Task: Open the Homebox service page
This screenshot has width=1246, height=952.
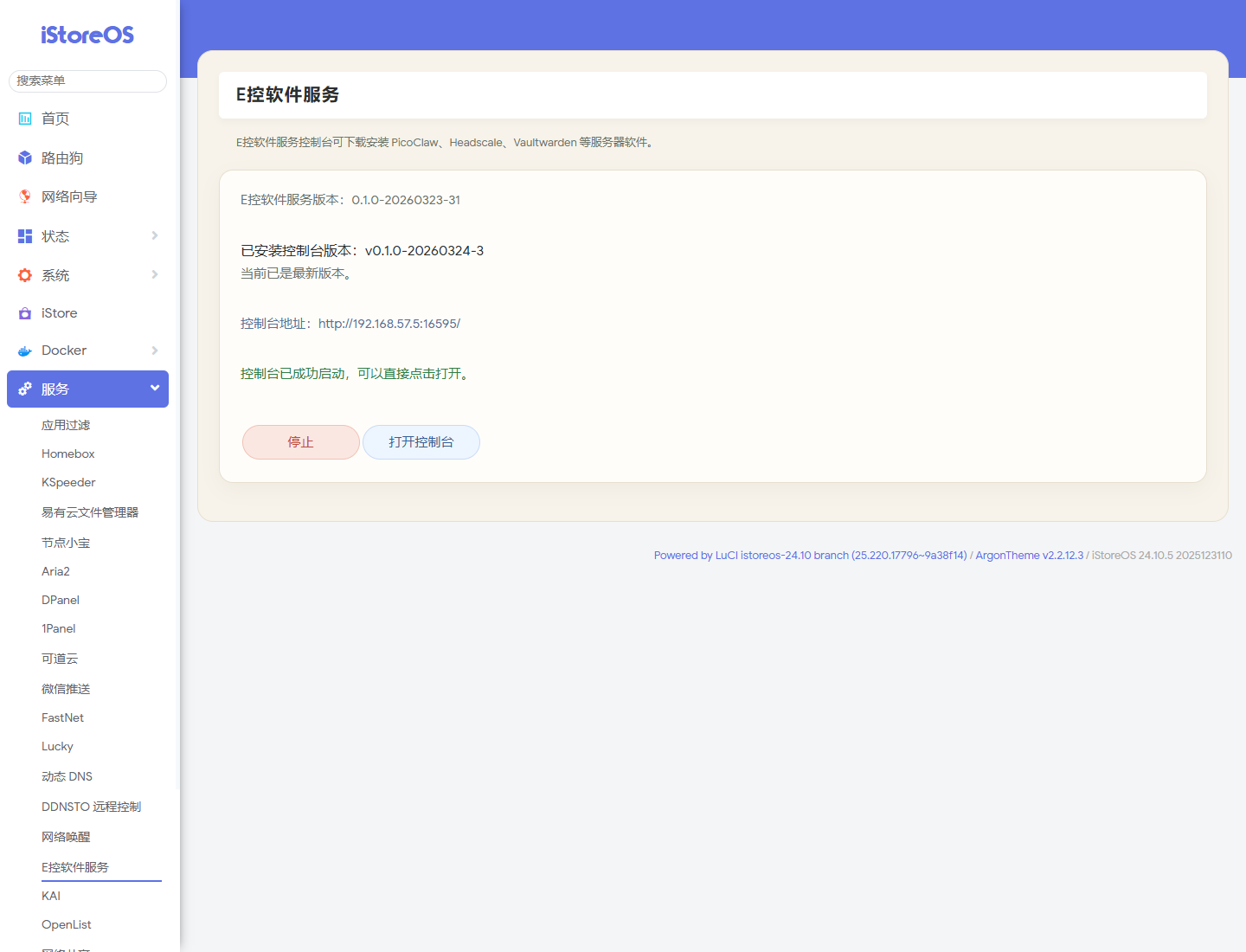Action: coord(68,453)
